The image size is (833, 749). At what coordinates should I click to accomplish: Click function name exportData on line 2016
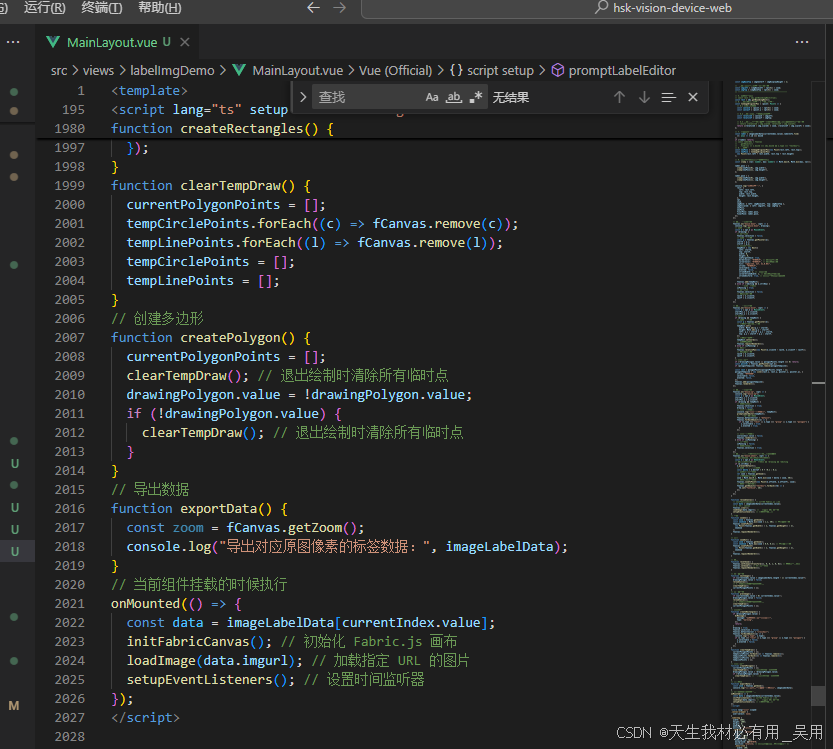point(218,509)
